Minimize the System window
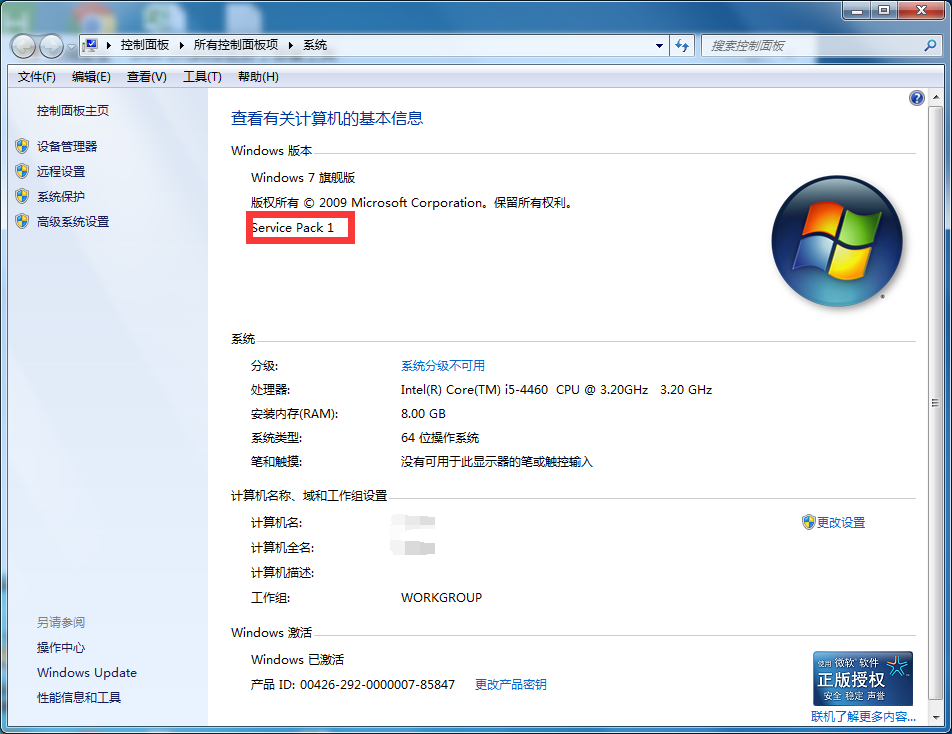The height and width of the screenshot is (734, 952). [x=857, y=10]
